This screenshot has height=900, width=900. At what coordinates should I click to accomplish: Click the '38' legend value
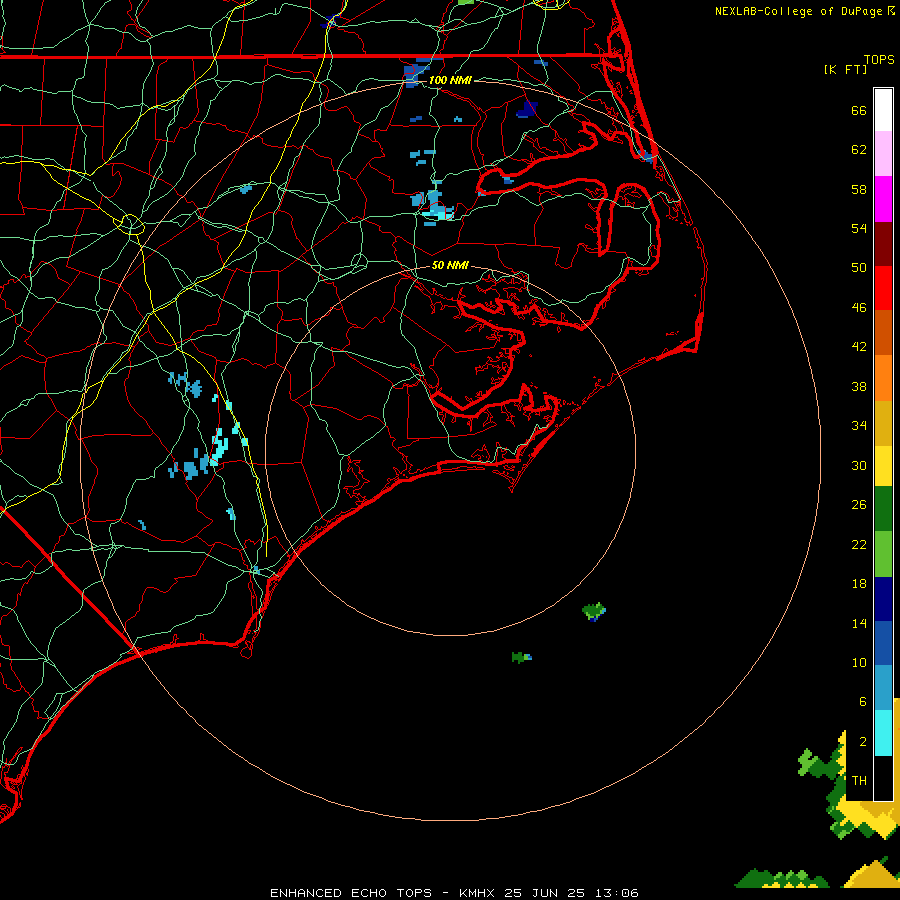pos(859,386)
